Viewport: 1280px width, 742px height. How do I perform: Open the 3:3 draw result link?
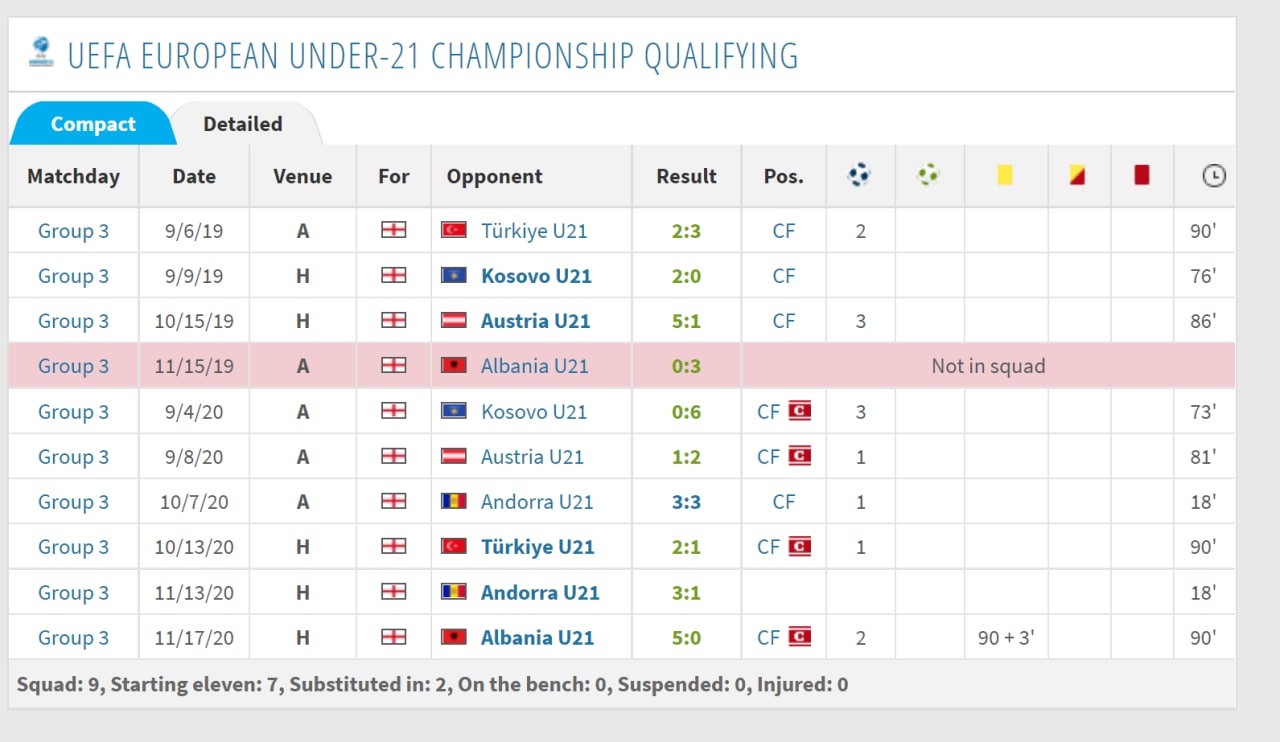pos(686,502)
